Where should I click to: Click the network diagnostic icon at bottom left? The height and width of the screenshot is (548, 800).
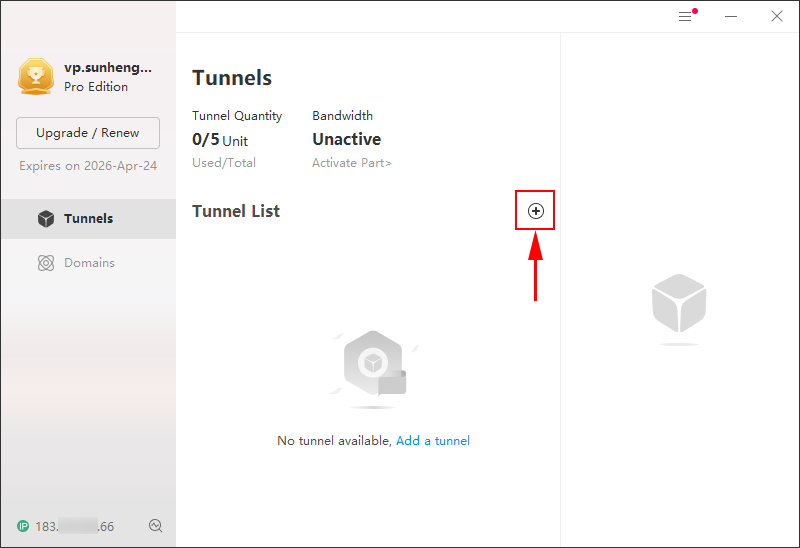click(156, 526)
